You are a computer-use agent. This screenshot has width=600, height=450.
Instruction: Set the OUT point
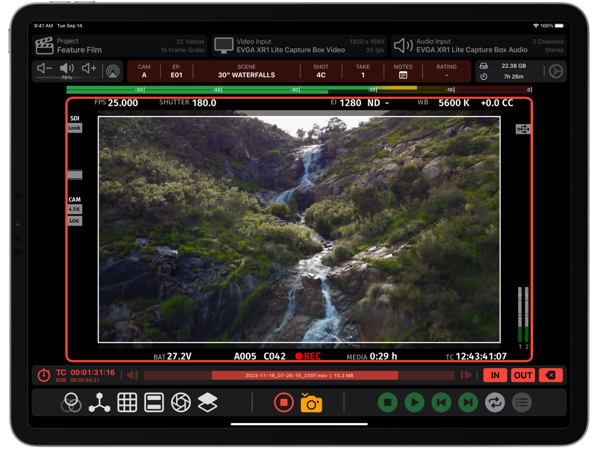pos(523,375)
